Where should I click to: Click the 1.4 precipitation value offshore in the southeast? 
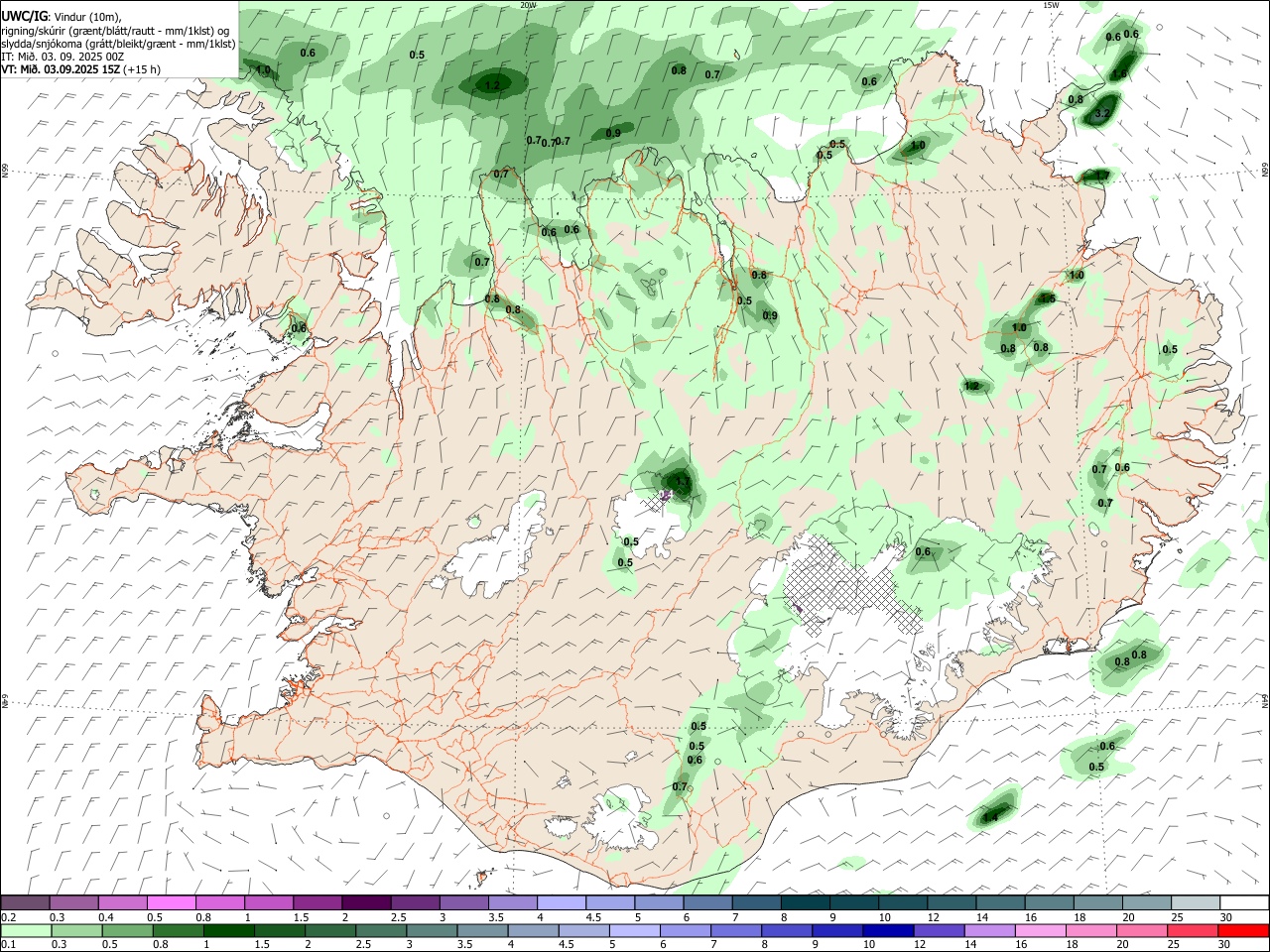[x=990, y=816]
